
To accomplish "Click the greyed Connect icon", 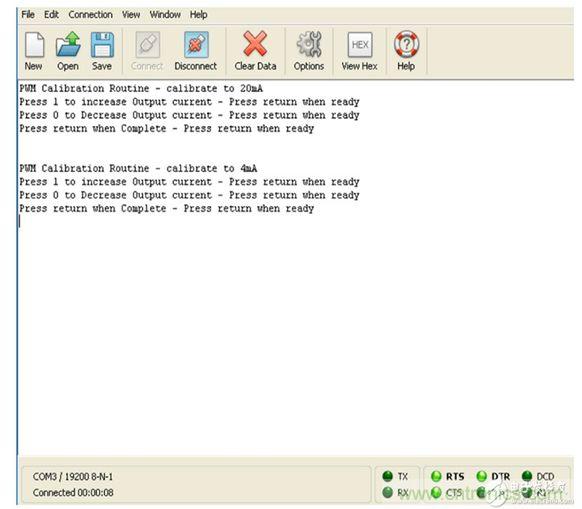I will click(147, 45).
